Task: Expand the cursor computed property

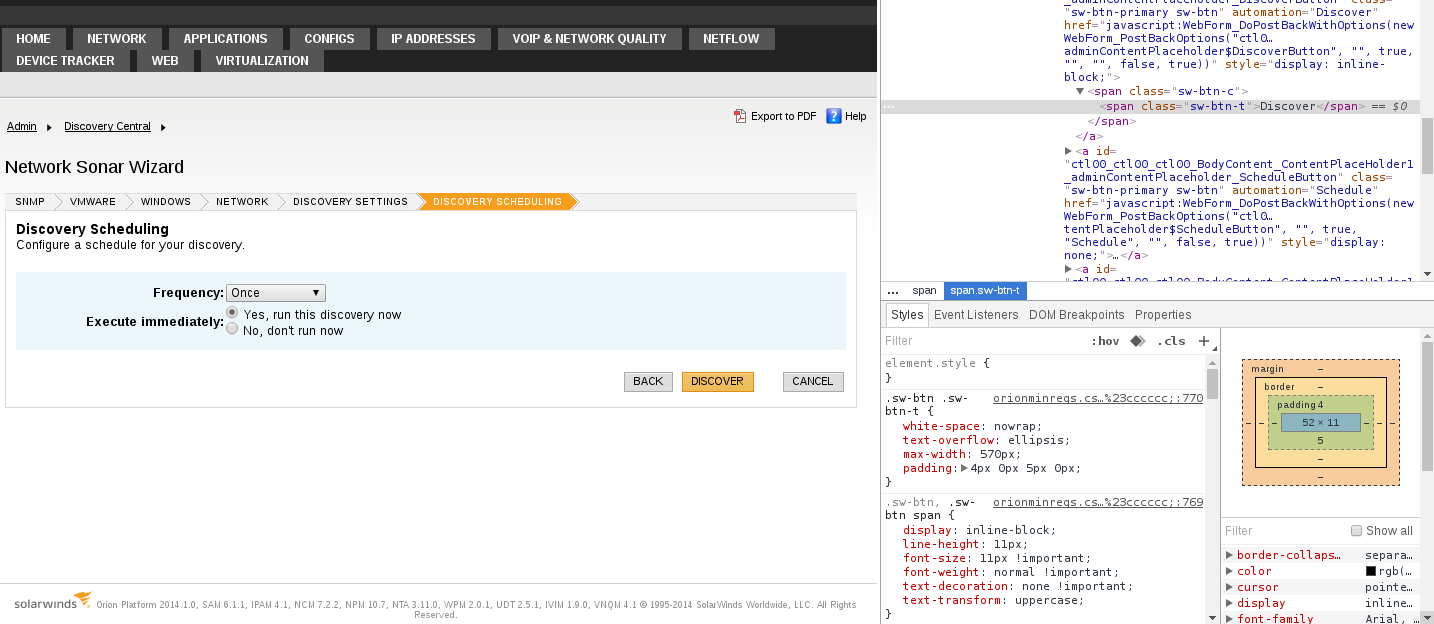Action: click(1229, 587)
